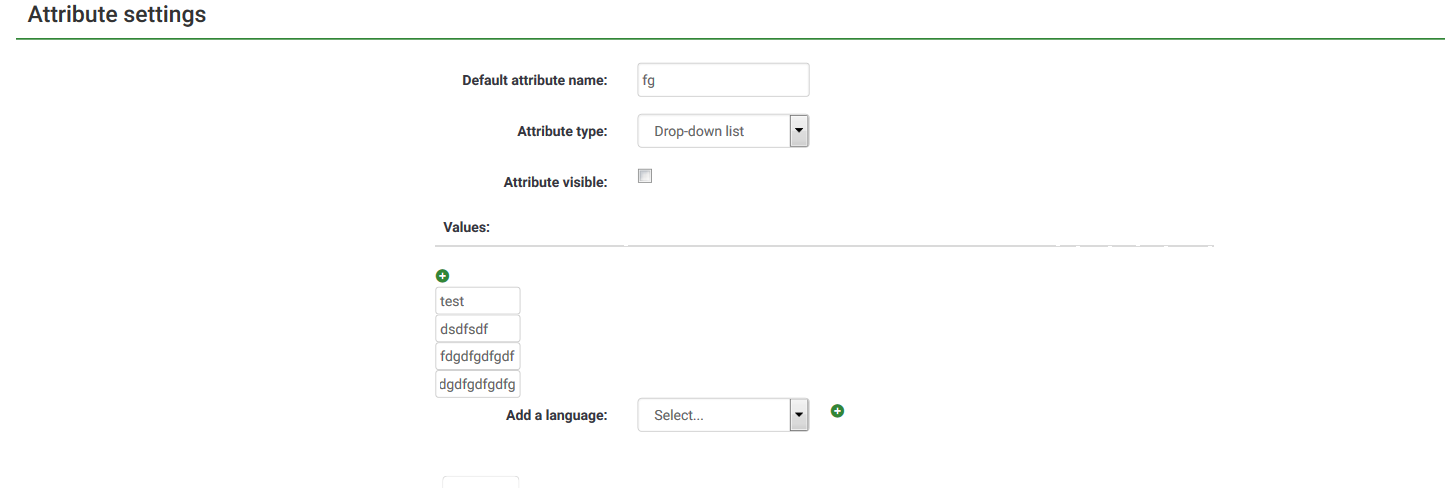This screenshot has width=1445, height=488.
Task: Click the 'Default attribute name:' label
Action: (534, 80)
